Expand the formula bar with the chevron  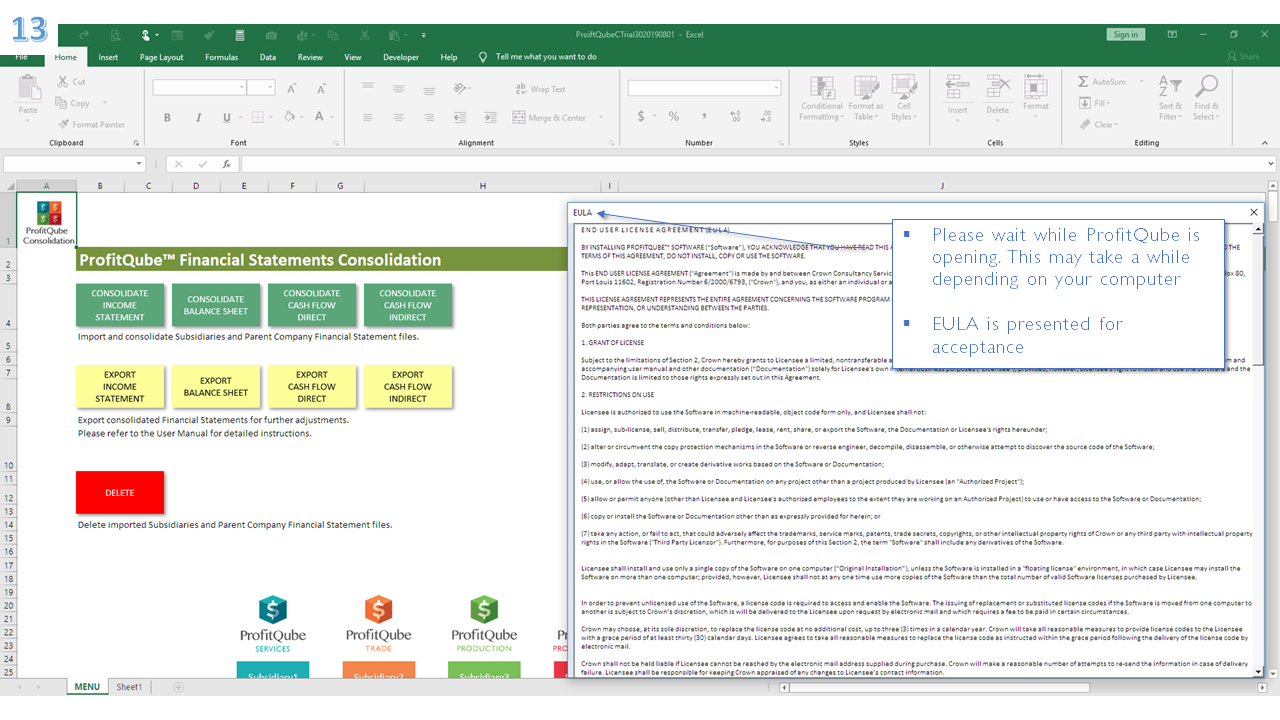tap(1271, 164)
